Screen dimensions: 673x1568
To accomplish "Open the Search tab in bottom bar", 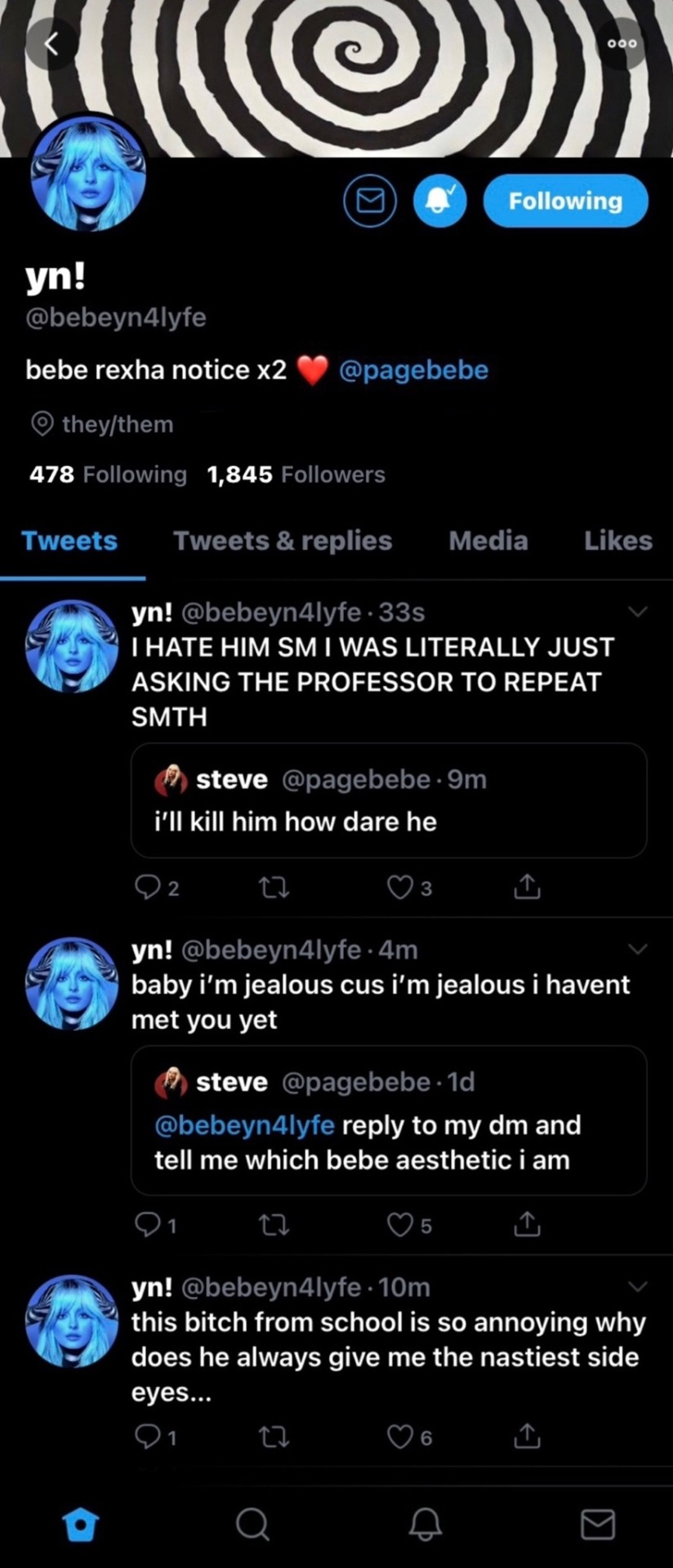I will (x=252, y=1523).
